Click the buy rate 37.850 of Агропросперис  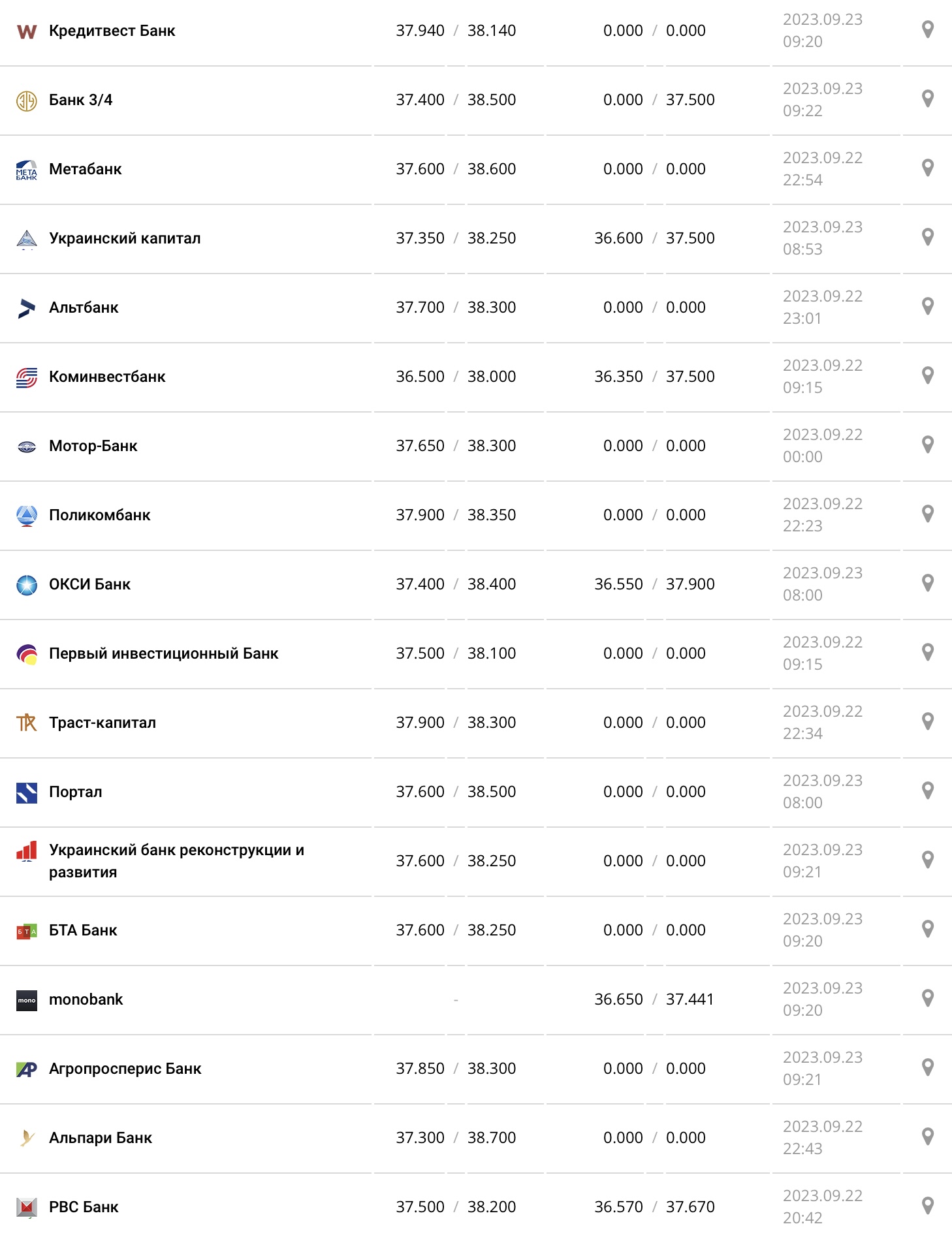(421, 1068)
